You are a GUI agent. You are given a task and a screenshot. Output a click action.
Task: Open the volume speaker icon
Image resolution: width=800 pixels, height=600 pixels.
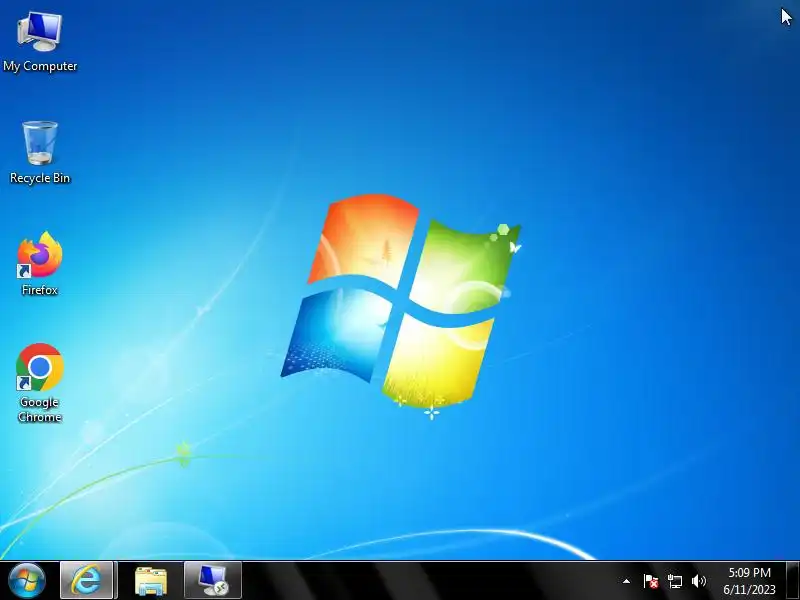(x=698, y=581)
